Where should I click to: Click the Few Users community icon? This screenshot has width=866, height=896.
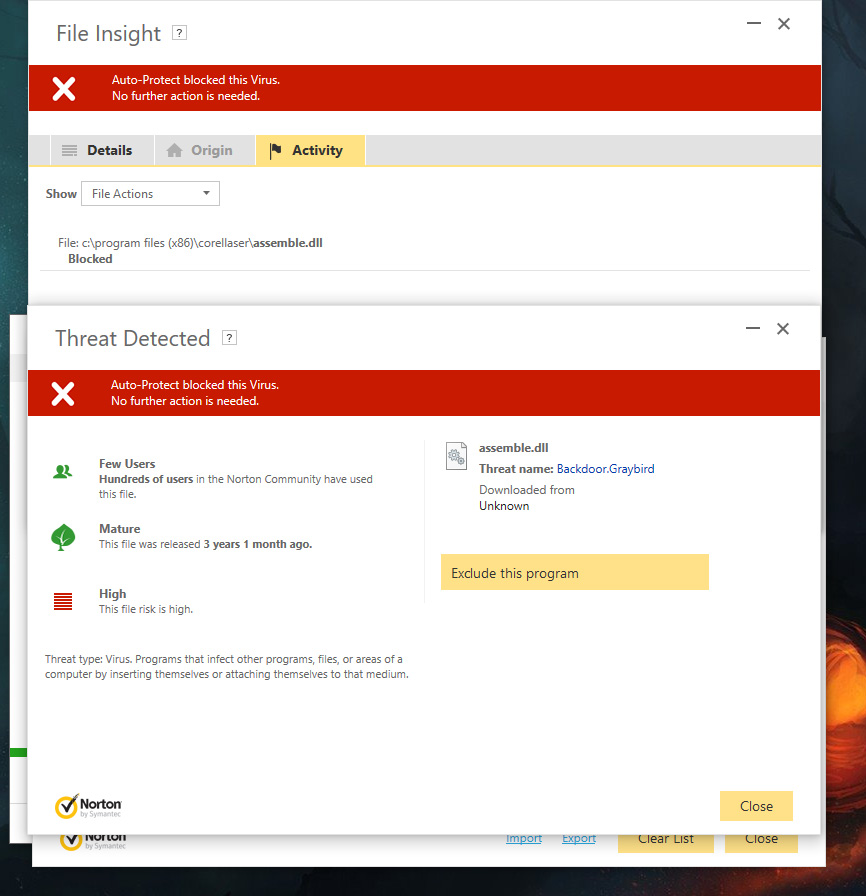click(63, 471)
